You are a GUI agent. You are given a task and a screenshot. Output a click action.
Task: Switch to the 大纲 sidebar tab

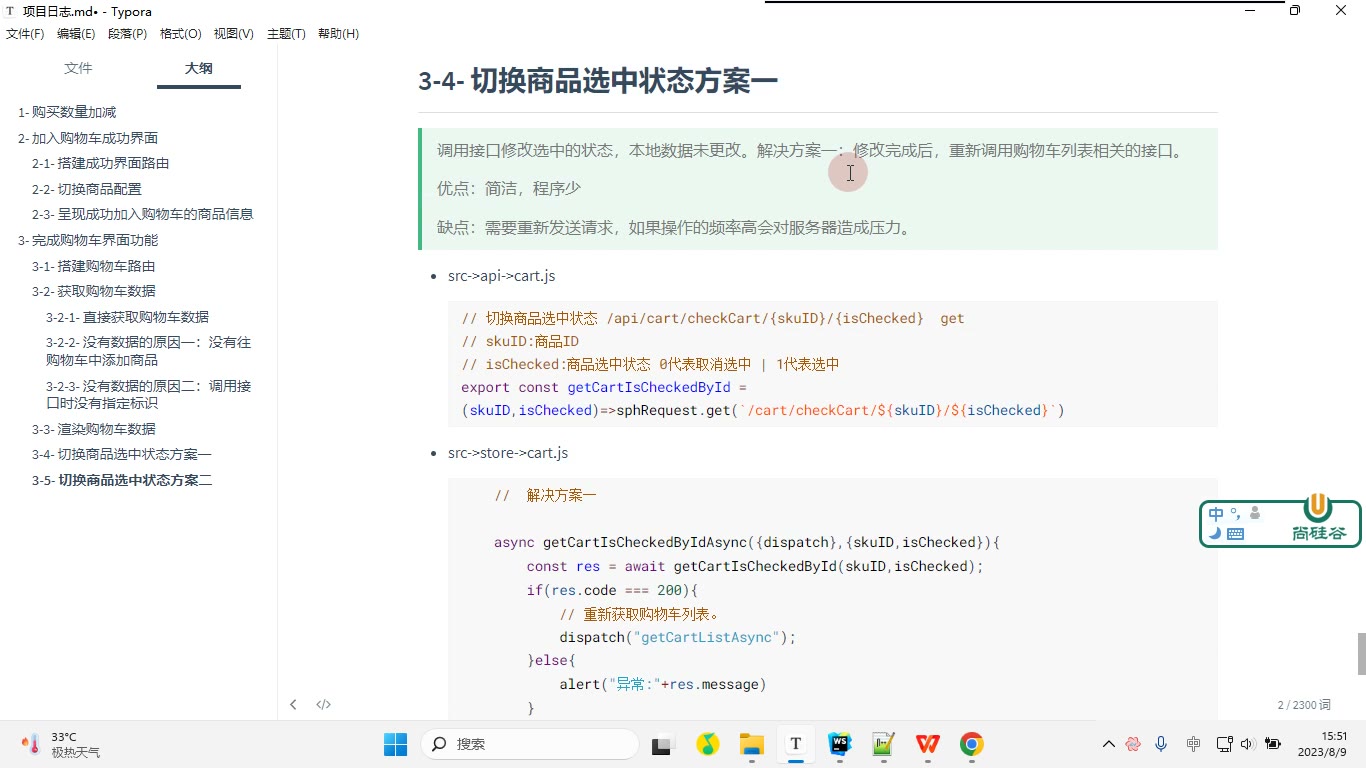pos(199,68)
